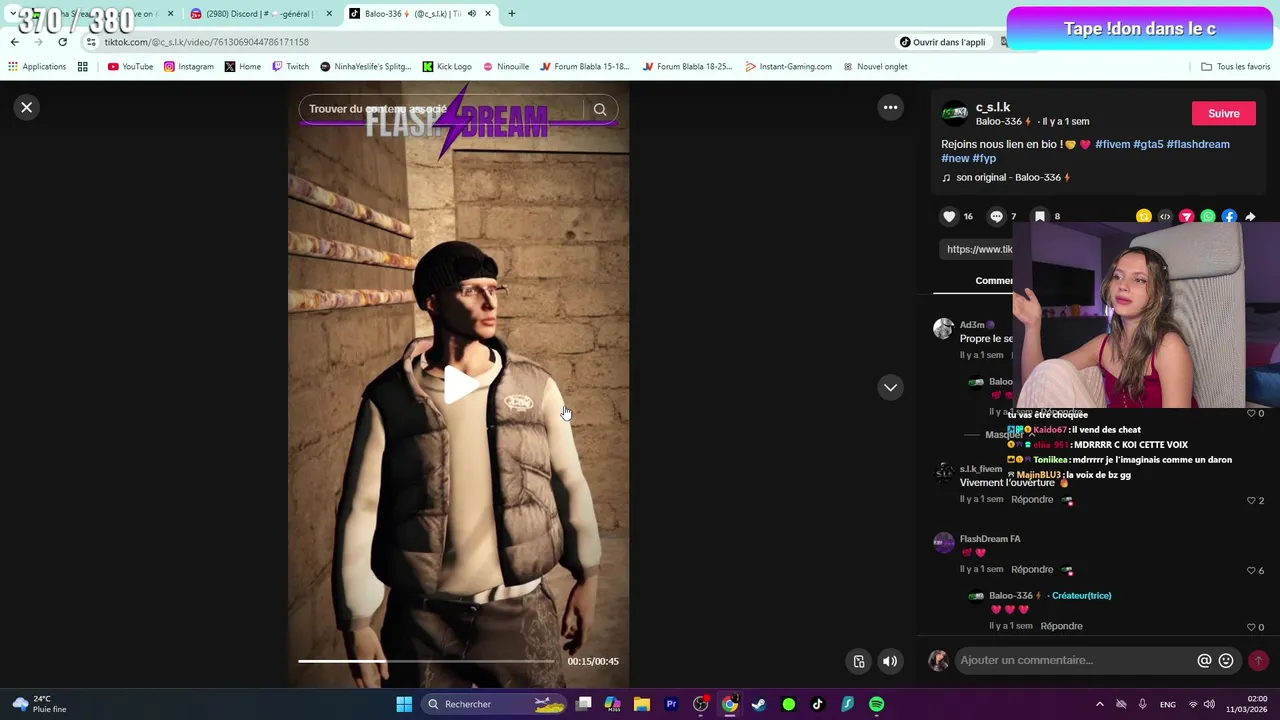Show hidden system tray icons

click(x=1099, y=704)
